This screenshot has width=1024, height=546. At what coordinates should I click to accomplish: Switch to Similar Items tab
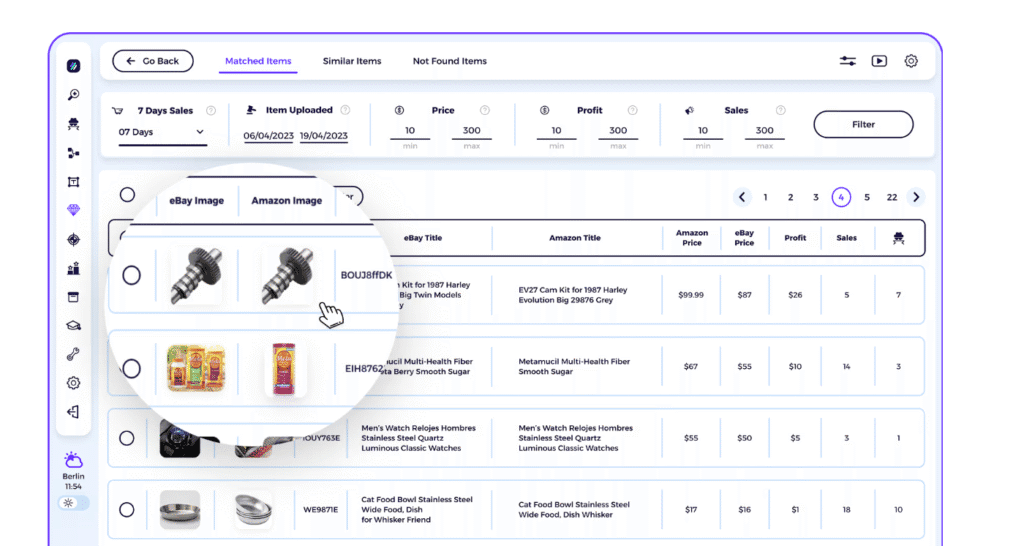pyautogui.click(x=352, y=61)
